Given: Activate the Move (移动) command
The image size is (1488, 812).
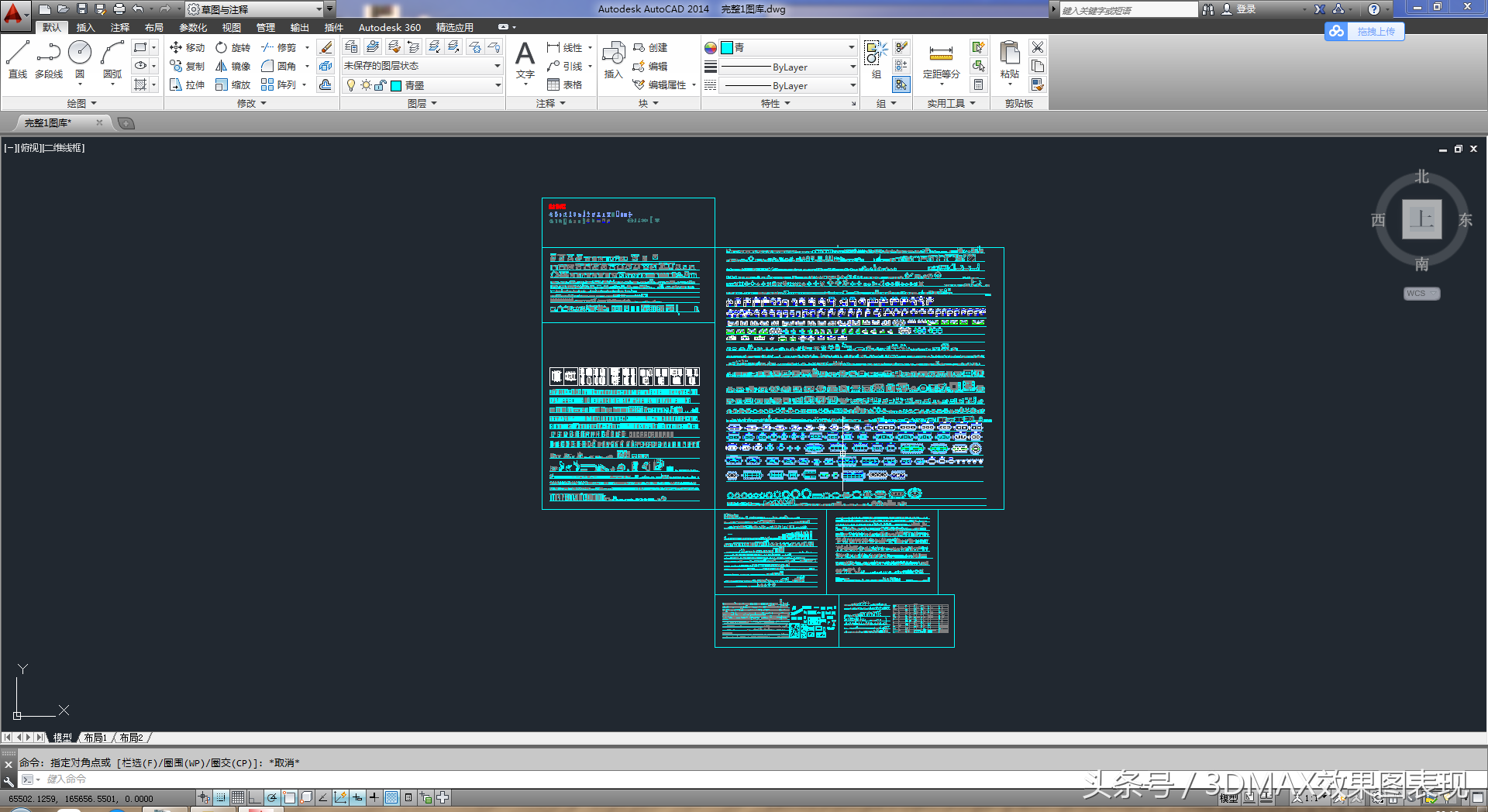Looking at the screenshot, I should click(187, 47).
